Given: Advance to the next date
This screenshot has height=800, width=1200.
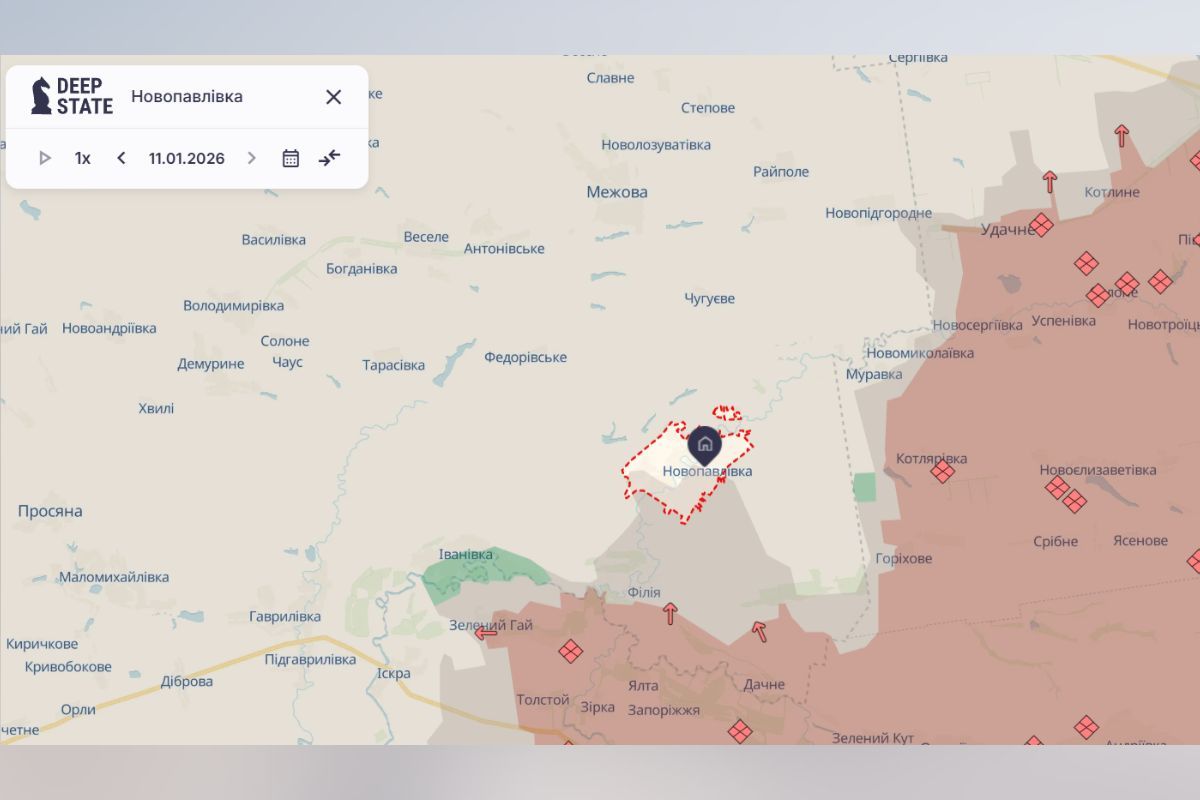Looking at the screenshot, I should click(252, 158).
